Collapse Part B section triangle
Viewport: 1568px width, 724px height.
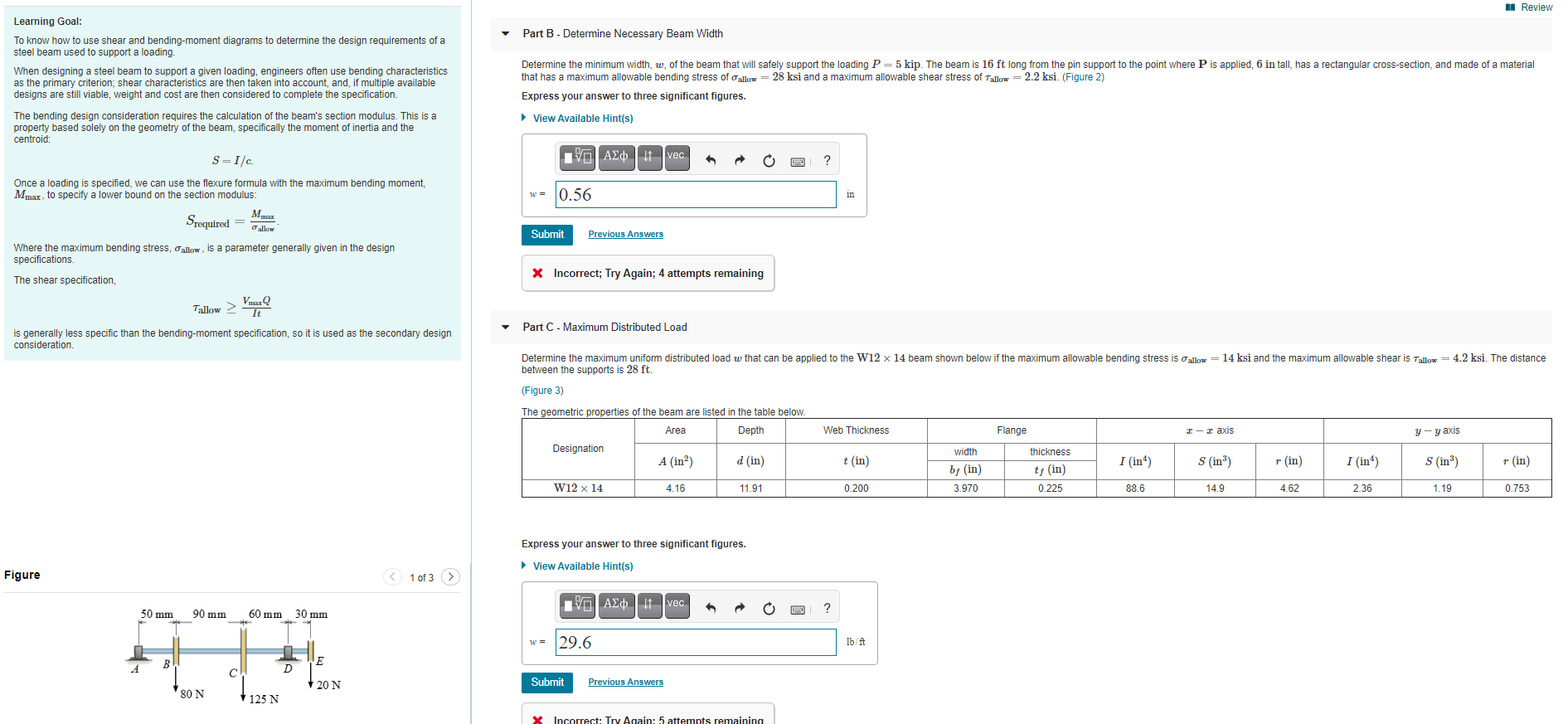505,34
